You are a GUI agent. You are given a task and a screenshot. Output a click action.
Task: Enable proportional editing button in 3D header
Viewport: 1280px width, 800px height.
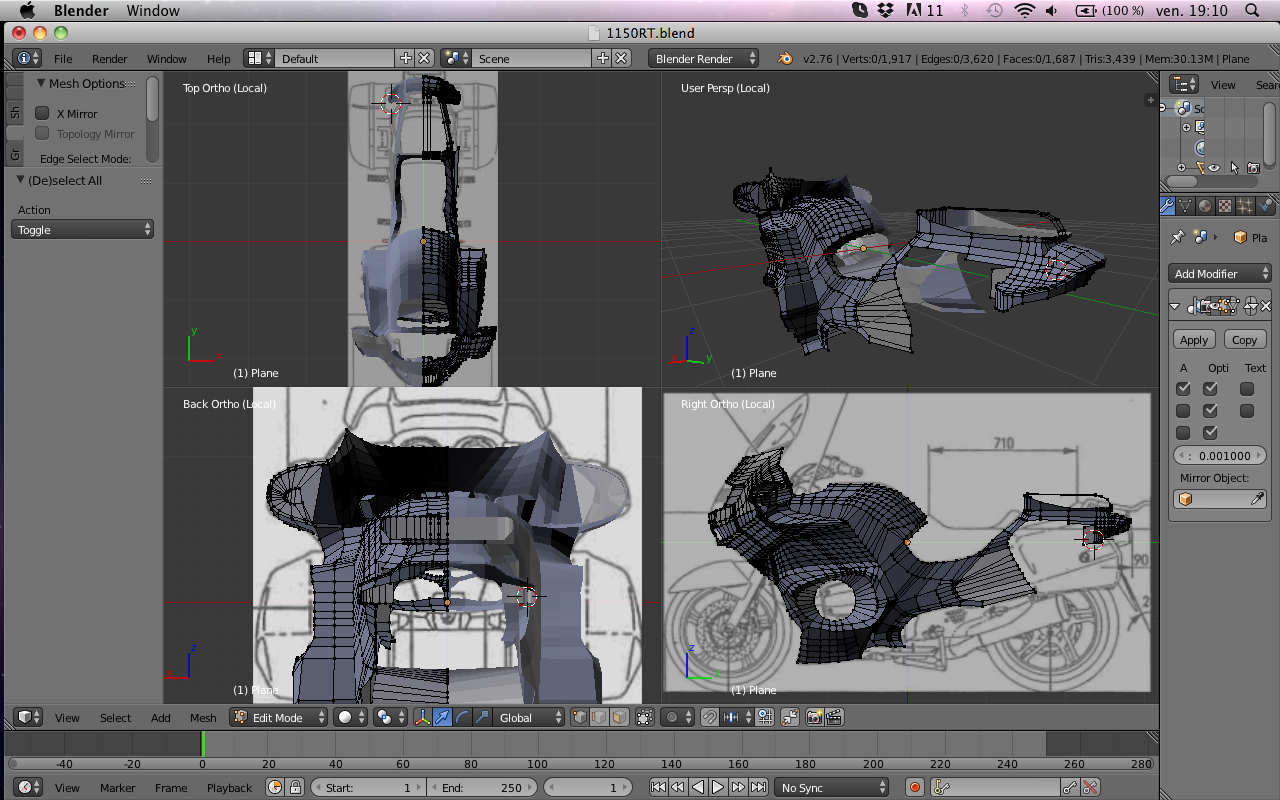pos(672,717)
